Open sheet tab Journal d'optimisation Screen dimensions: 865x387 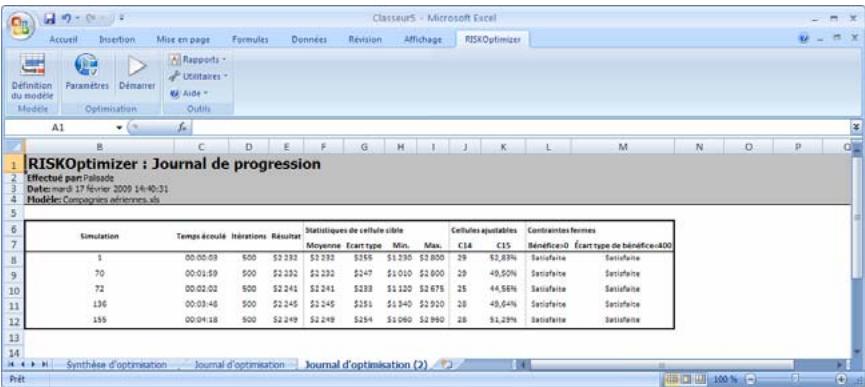tap(239, 365)
